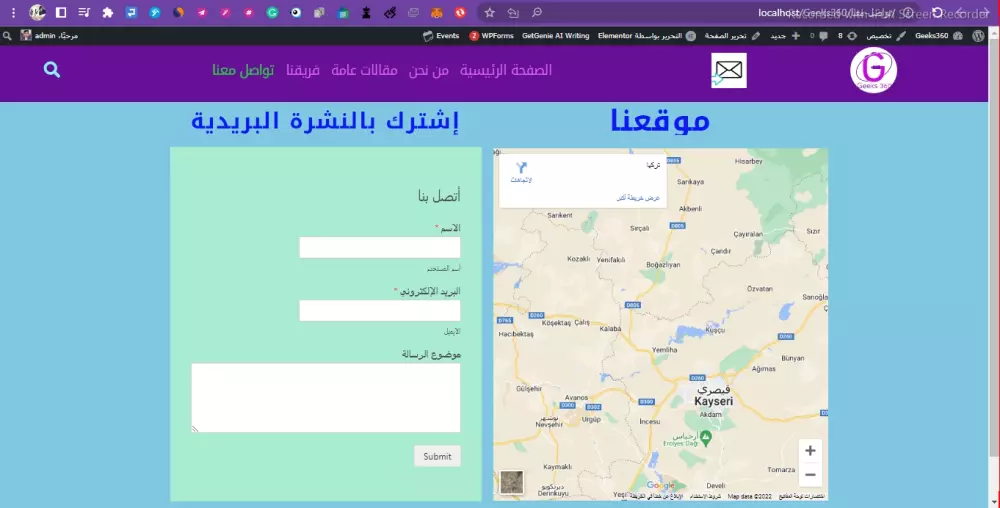This screenshot has height=508, width=1000.
Task: Click the موضوع الرسالة message textarea
Action: tap(326, 398)
